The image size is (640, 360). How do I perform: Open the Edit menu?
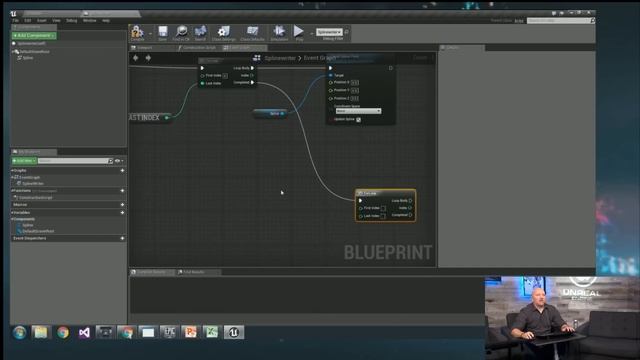28,20
